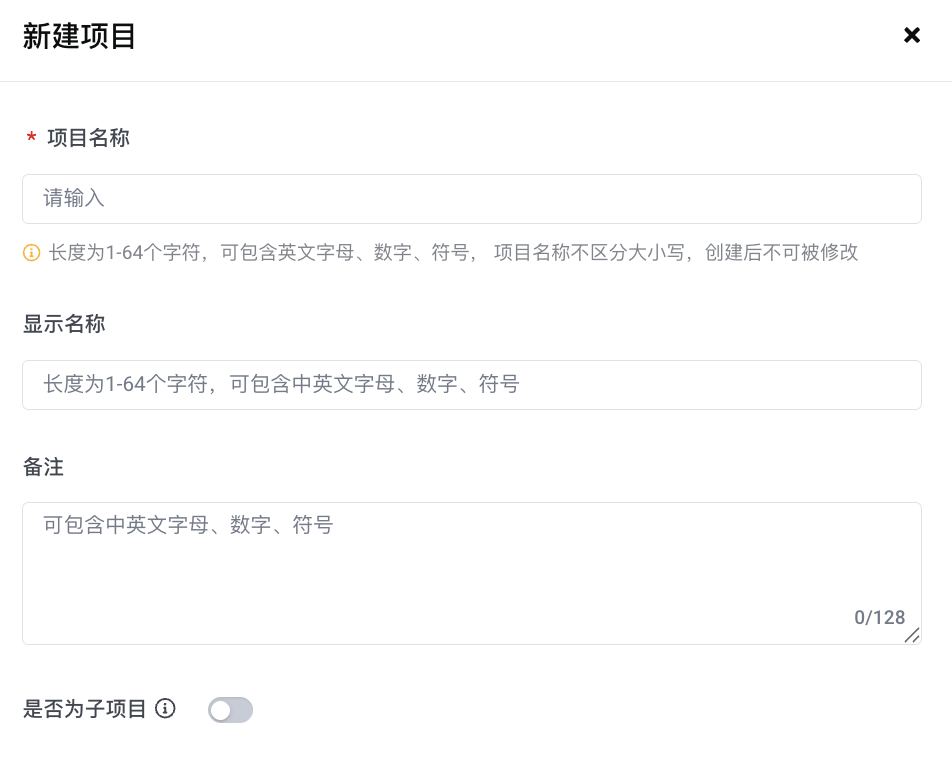Screen dimensions: 952x778
Task: Click the 显示名称 field label
Action: (x=64, y=324)
